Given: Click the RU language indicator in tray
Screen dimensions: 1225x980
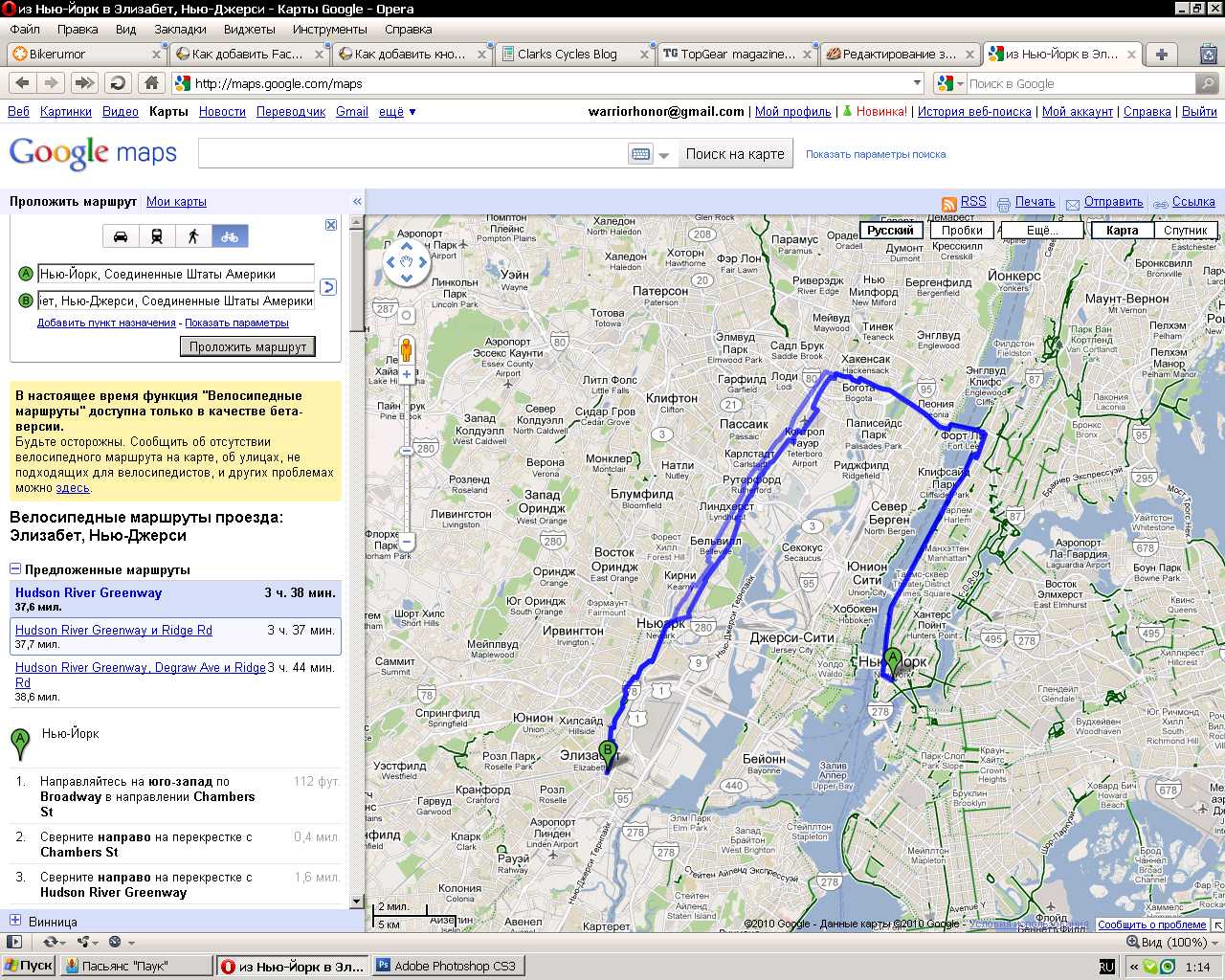Looking at the screenshot, I should click(x=1106, y=967).
